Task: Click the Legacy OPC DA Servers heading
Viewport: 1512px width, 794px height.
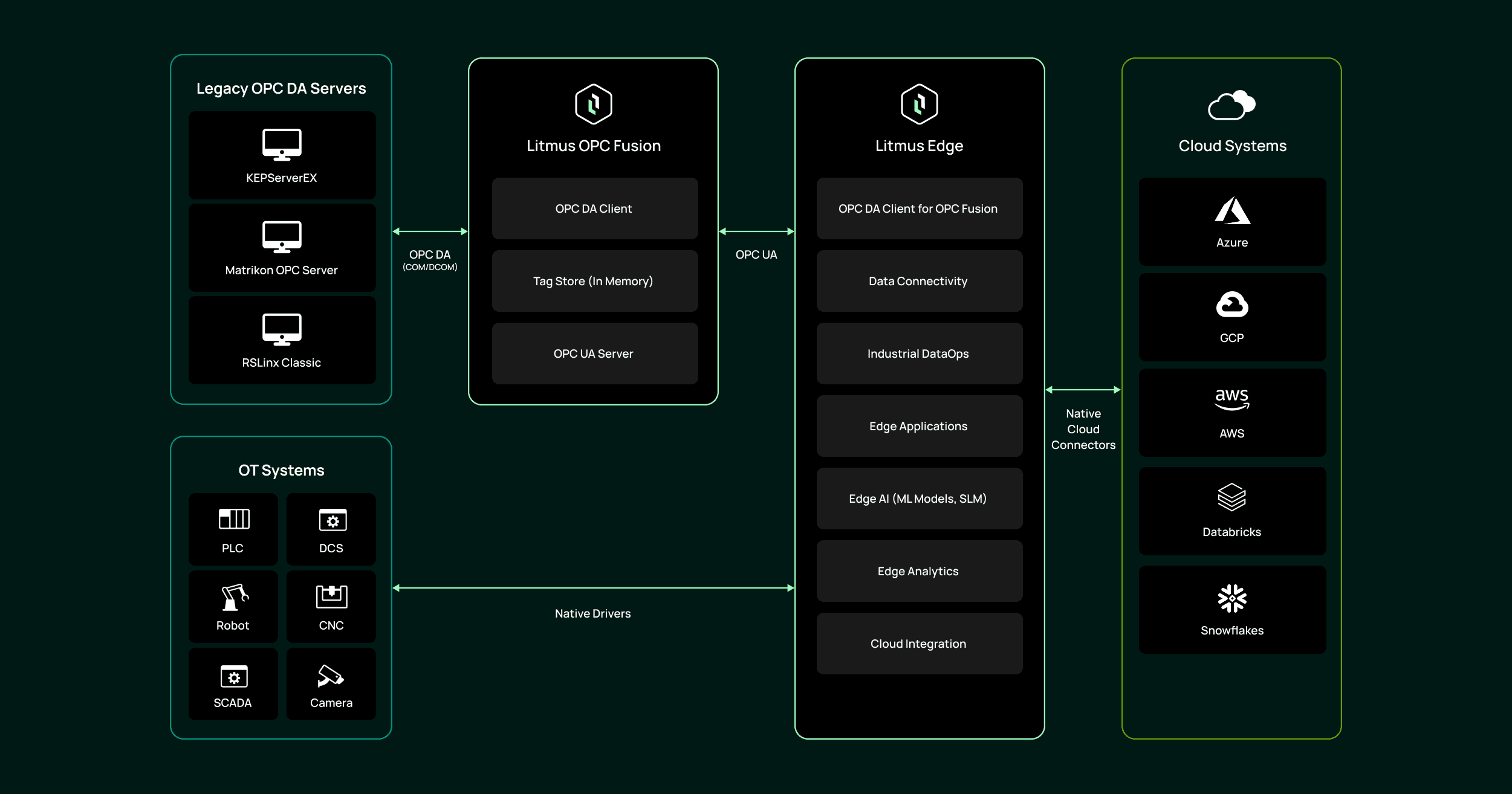Action: [x=281, y=89]
